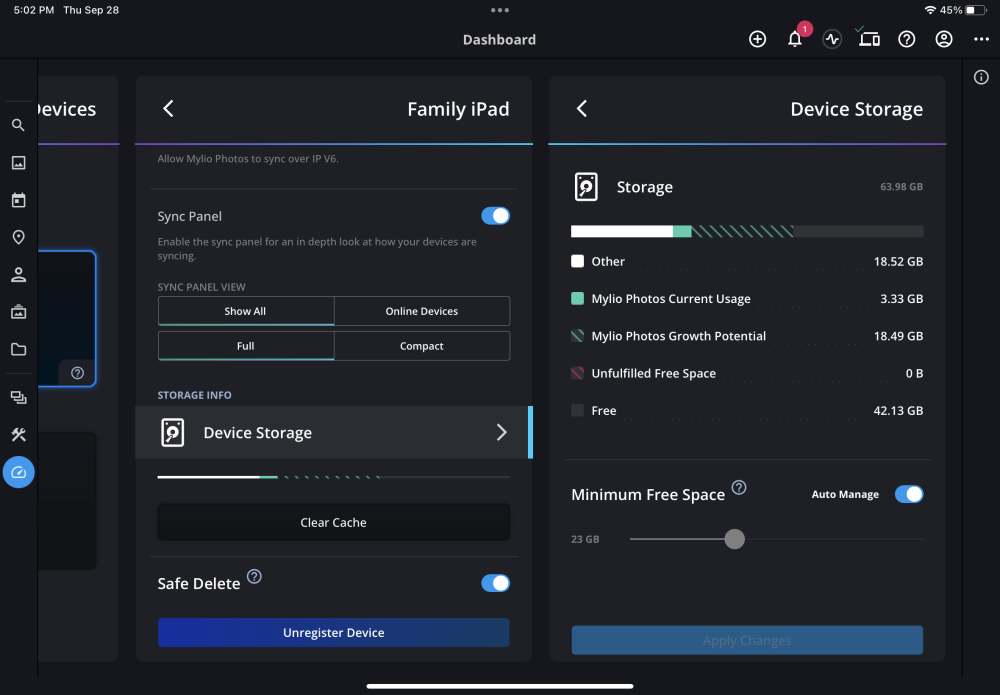Select the Dashboard gauge icon
This screenshot has height=695, width=1000.
click(x=18, y=472)
